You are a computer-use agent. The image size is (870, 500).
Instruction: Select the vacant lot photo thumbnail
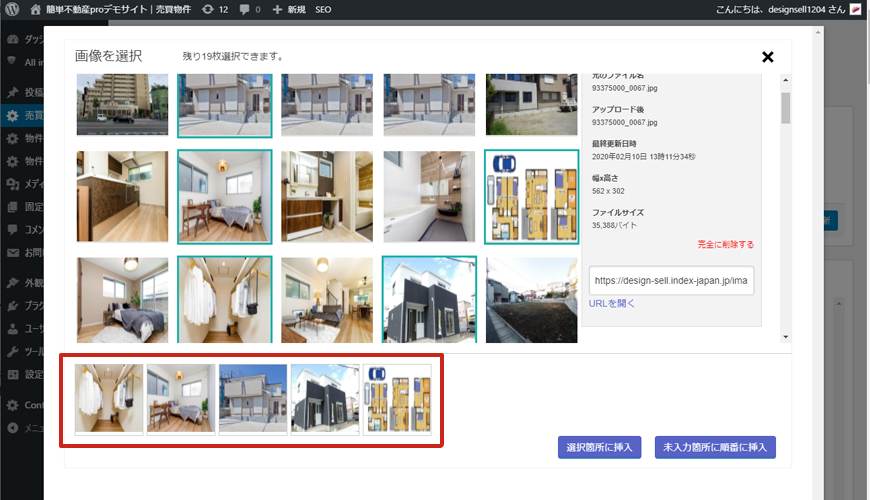point(531,300)
